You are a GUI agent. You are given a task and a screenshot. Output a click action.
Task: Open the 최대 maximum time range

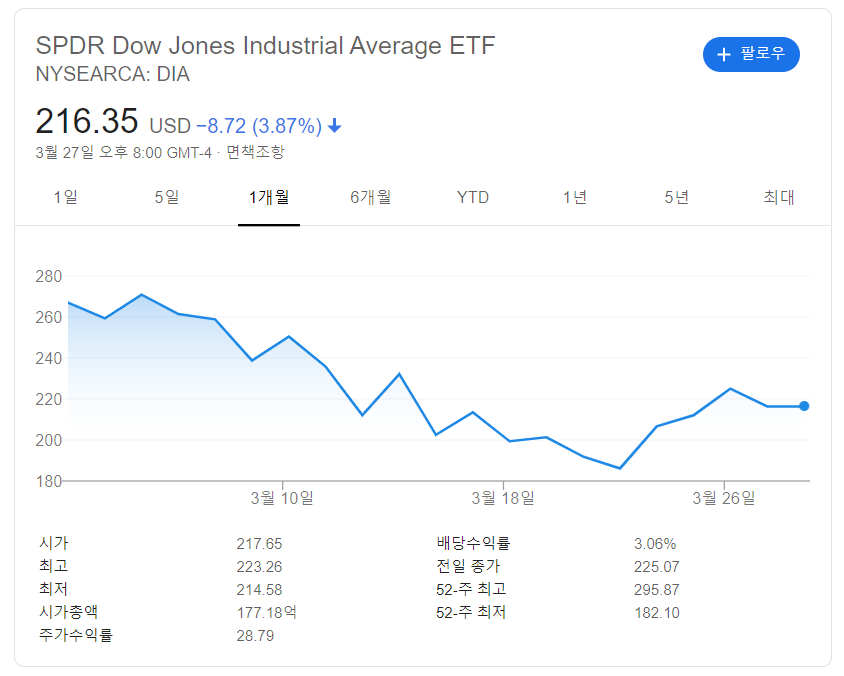click(779, 197)
